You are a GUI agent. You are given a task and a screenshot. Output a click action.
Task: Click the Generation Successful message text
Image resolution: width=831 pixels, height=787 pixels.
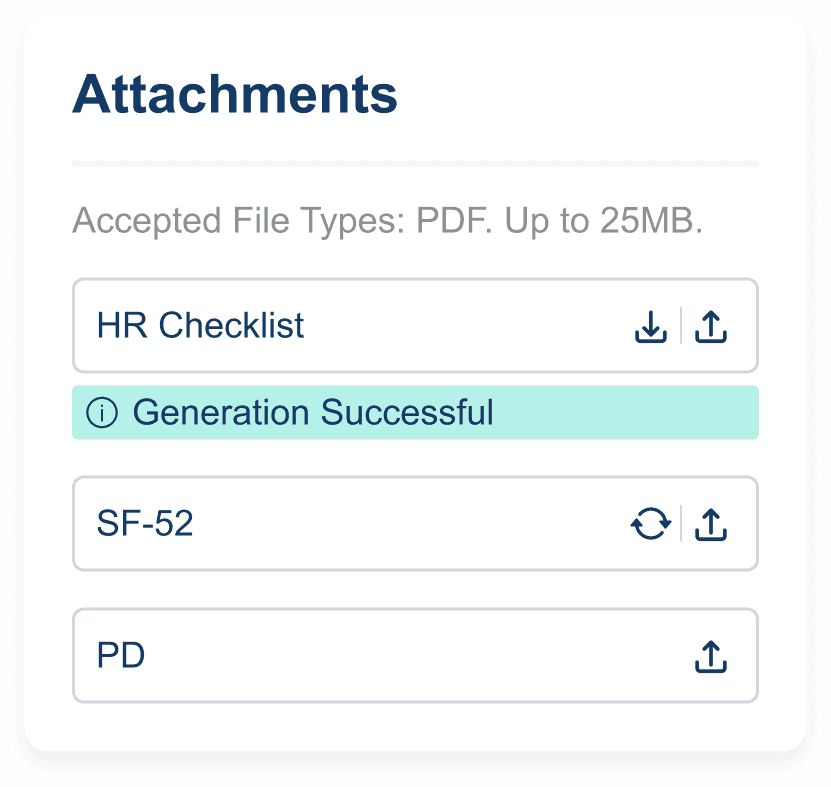tap(313, 412)
